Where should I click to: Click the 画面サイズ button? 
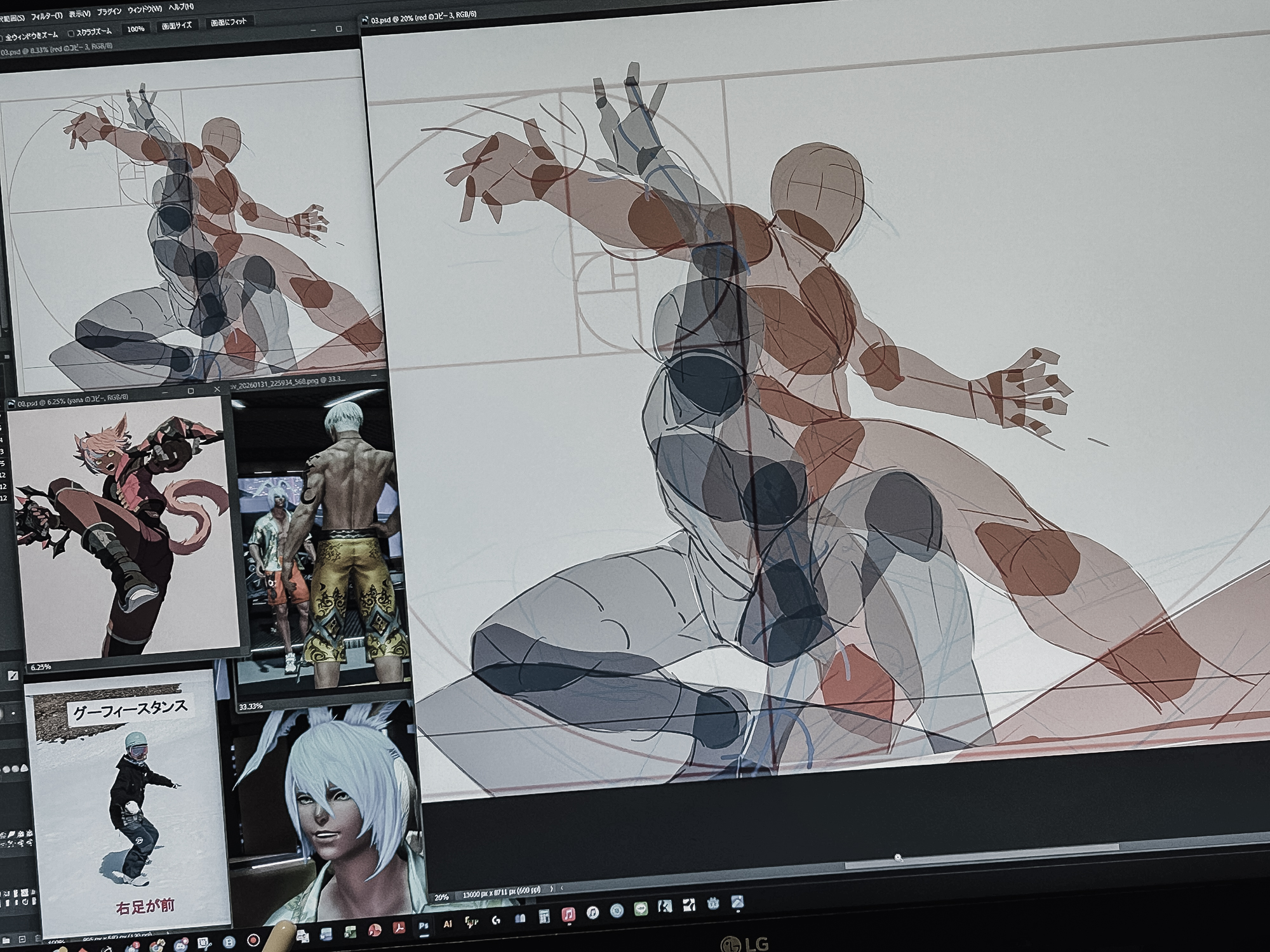coord(176,25)
